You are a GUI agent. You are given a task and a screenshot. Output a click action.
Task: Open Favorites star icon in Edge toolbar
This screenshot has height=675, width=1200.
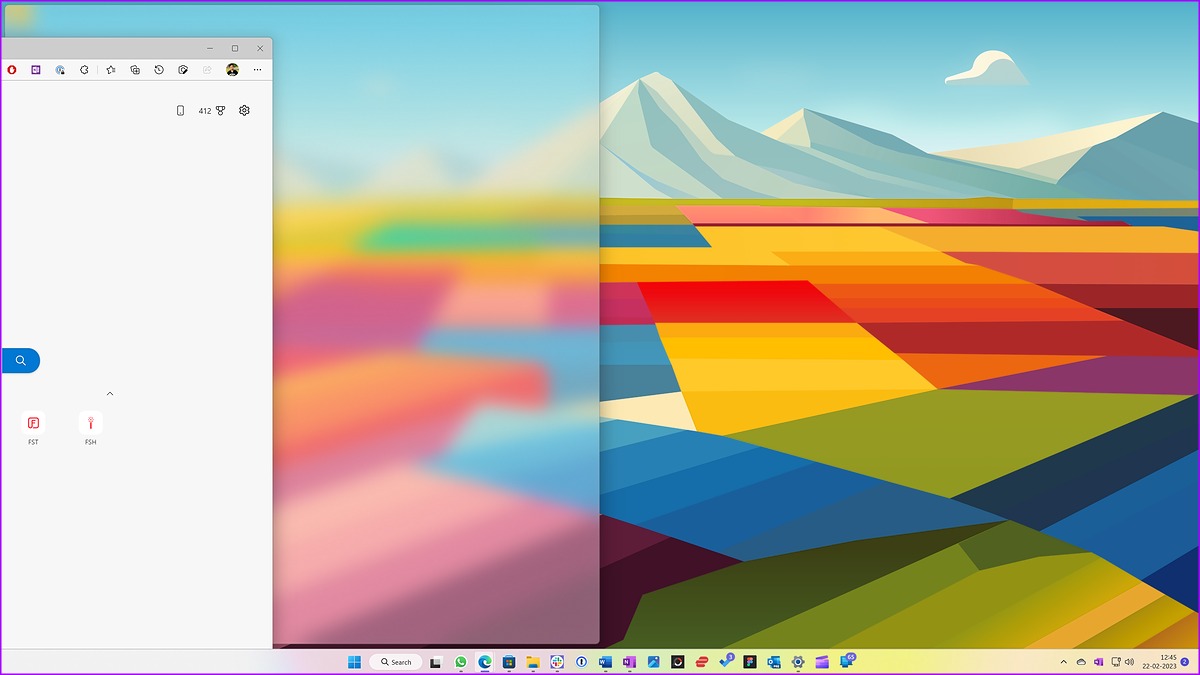(110, 70)
